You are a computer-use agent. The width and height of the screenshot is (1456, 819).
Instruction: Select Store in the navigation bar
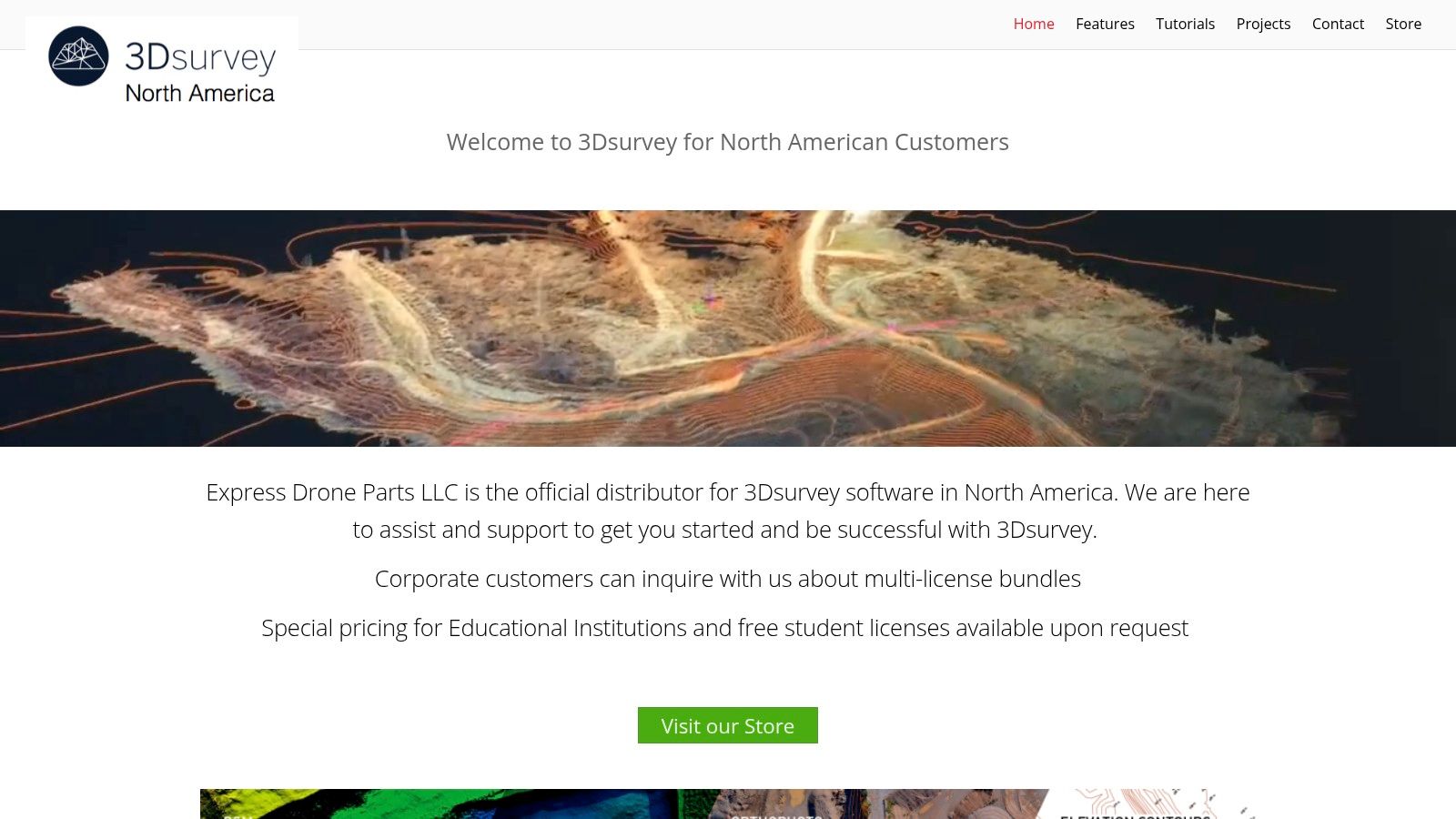click(1403, 24)
